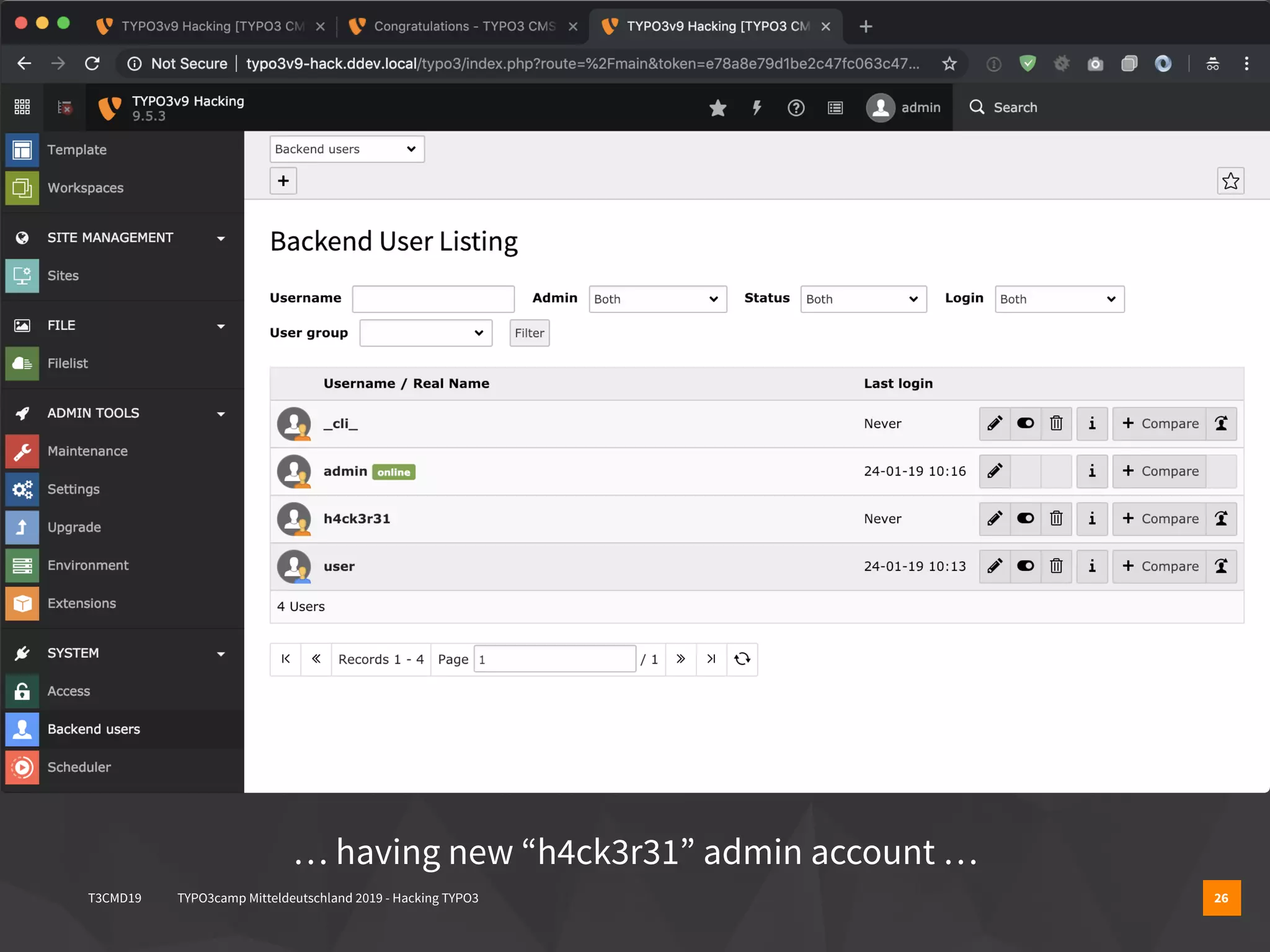Collapse the FILE section

click(122, 325)
